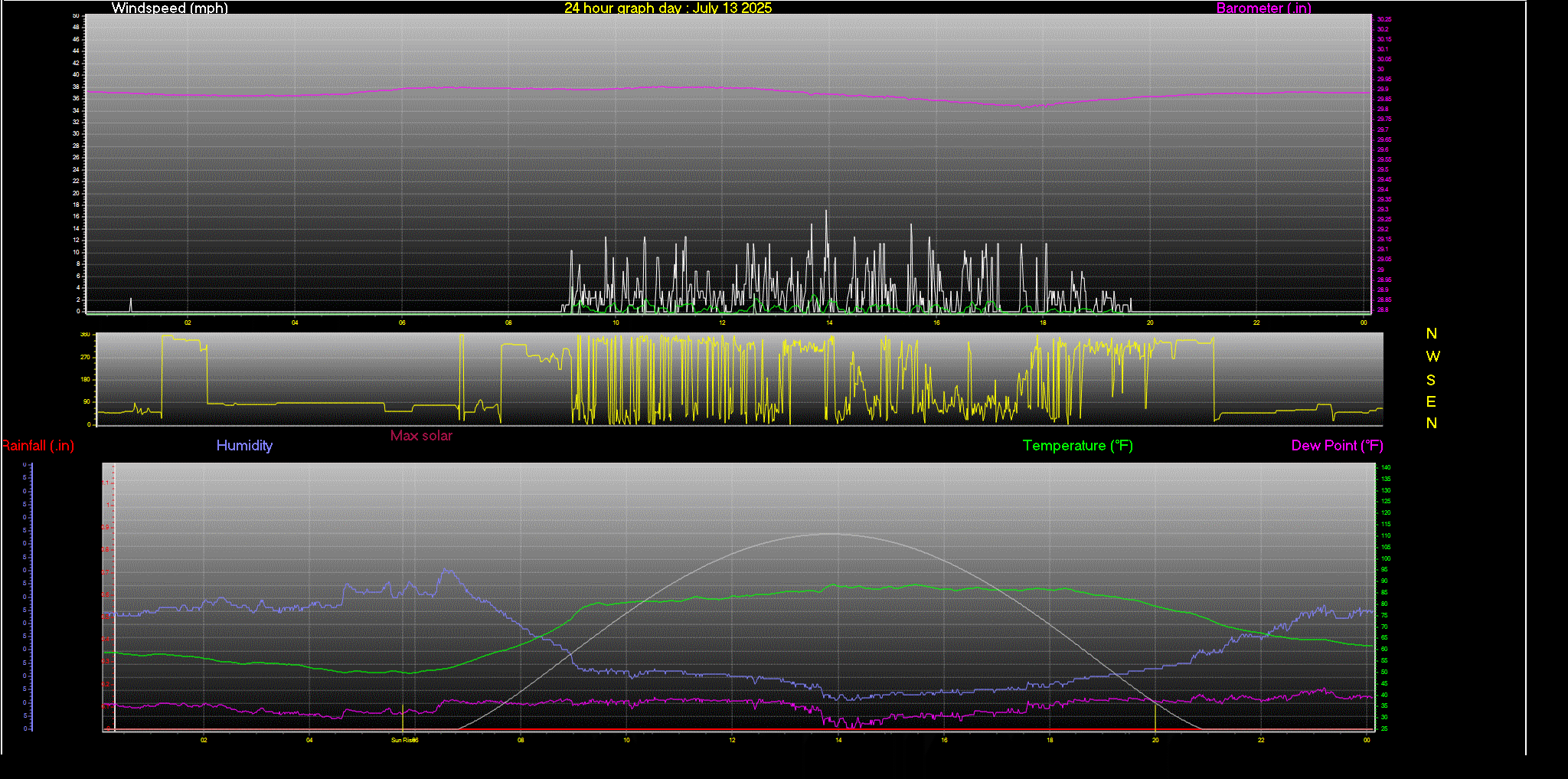Click the "100" value on the temperature axis
The height and width of the screenshot is (779, 1568).
point(1386,558)
